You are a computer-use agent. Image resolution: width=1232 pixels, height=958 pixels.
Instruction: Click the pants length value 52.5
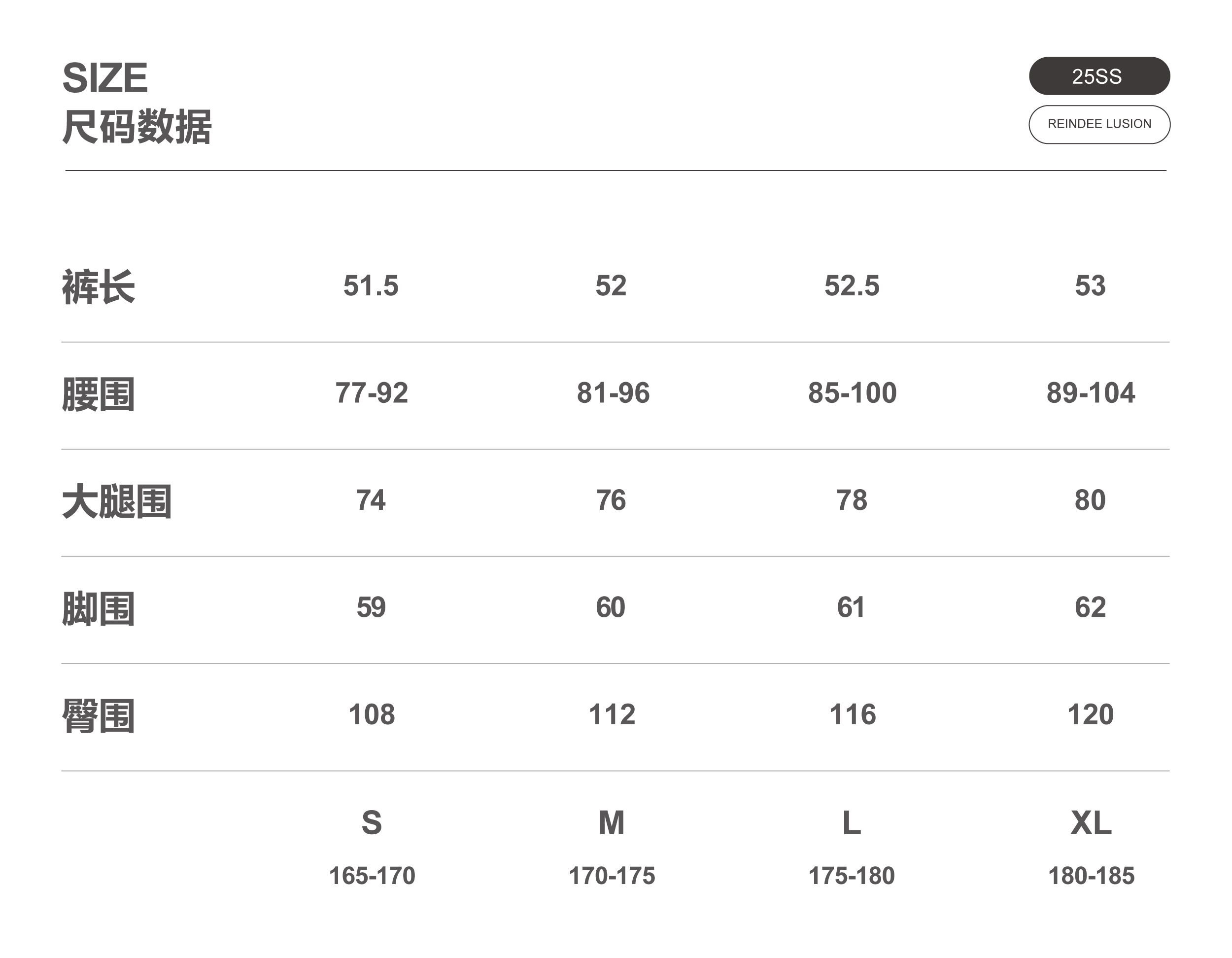click(x=852, y=285)
